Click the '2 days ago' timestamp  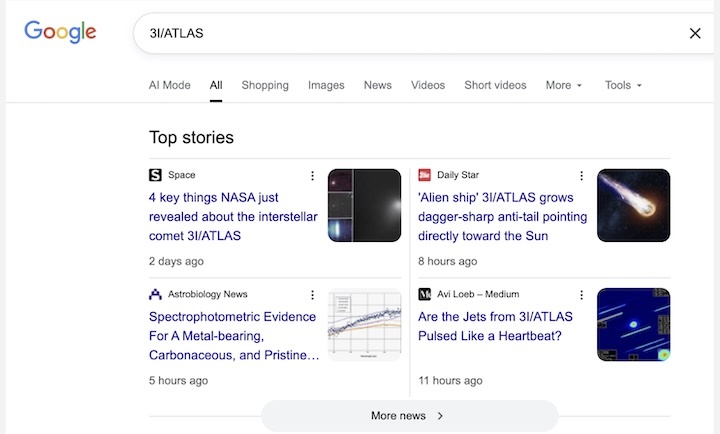[x=176, y=261]
